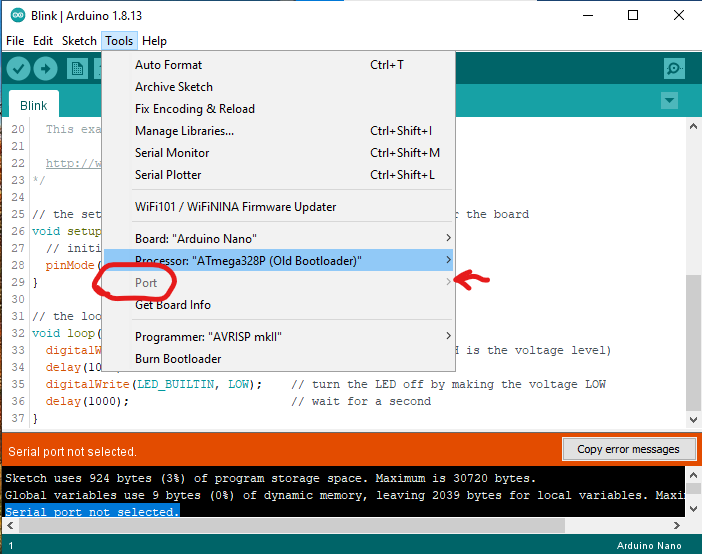Close the open Tools menu
Screen dimensions: 702x554
tap(119, 41)
